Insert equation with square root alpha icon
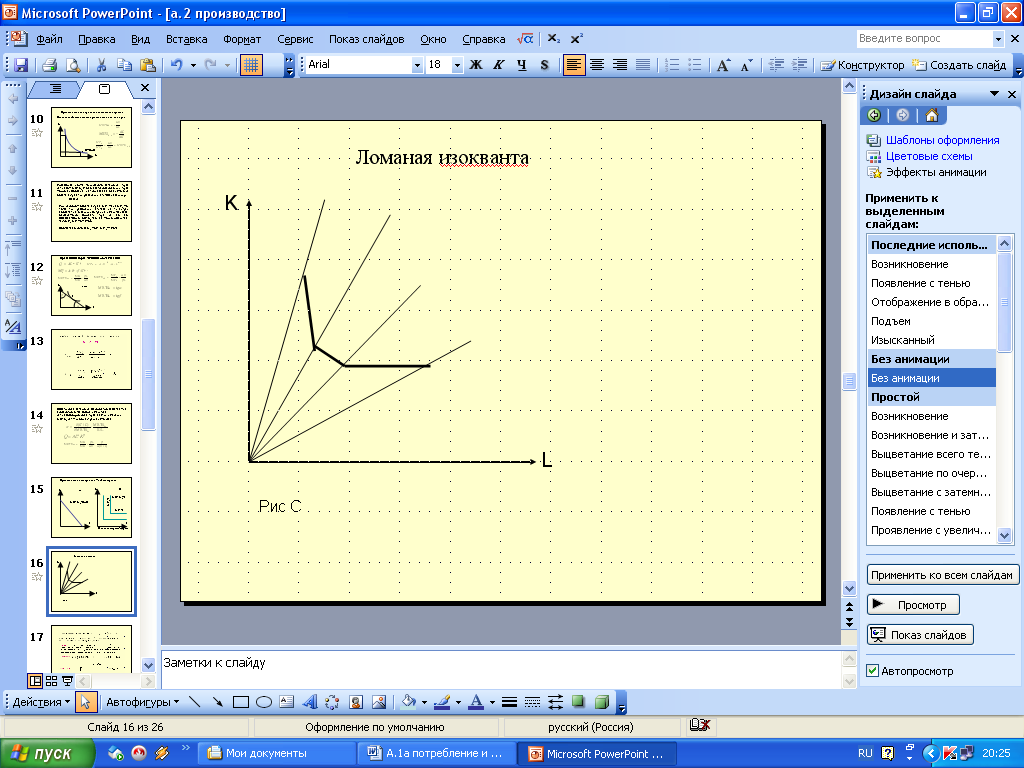Screen dimensions: 1024x768 point(525,39)
